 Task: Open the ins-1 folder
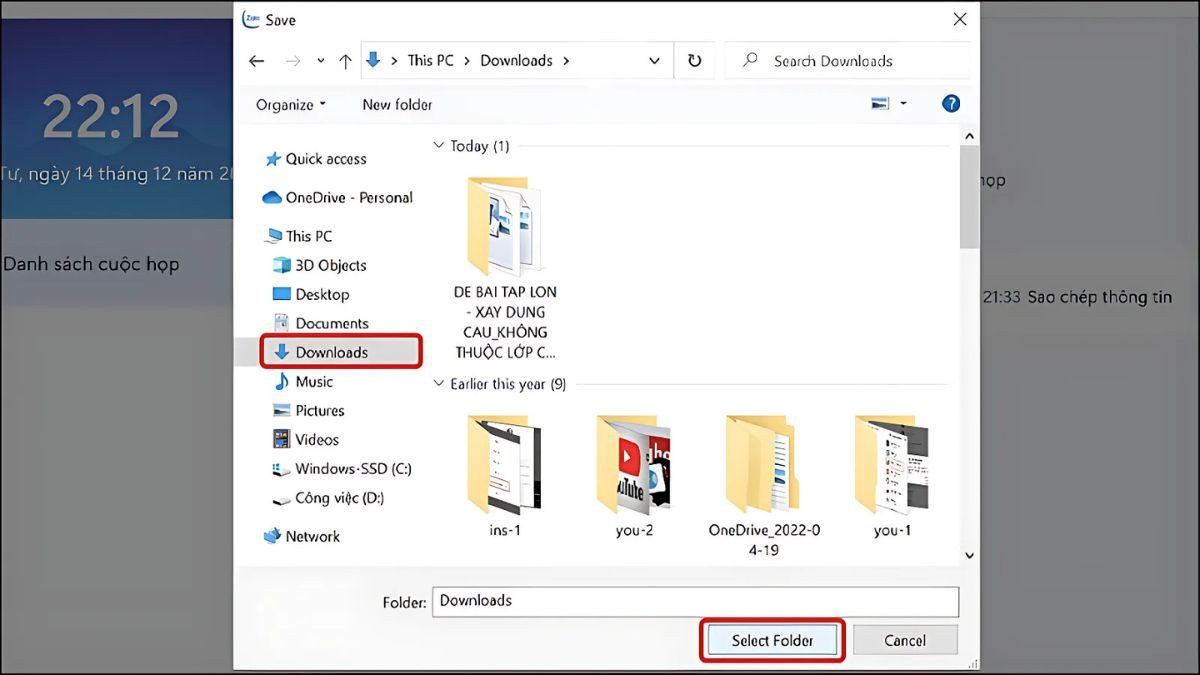pyautogui.click(x=505, y=465)
